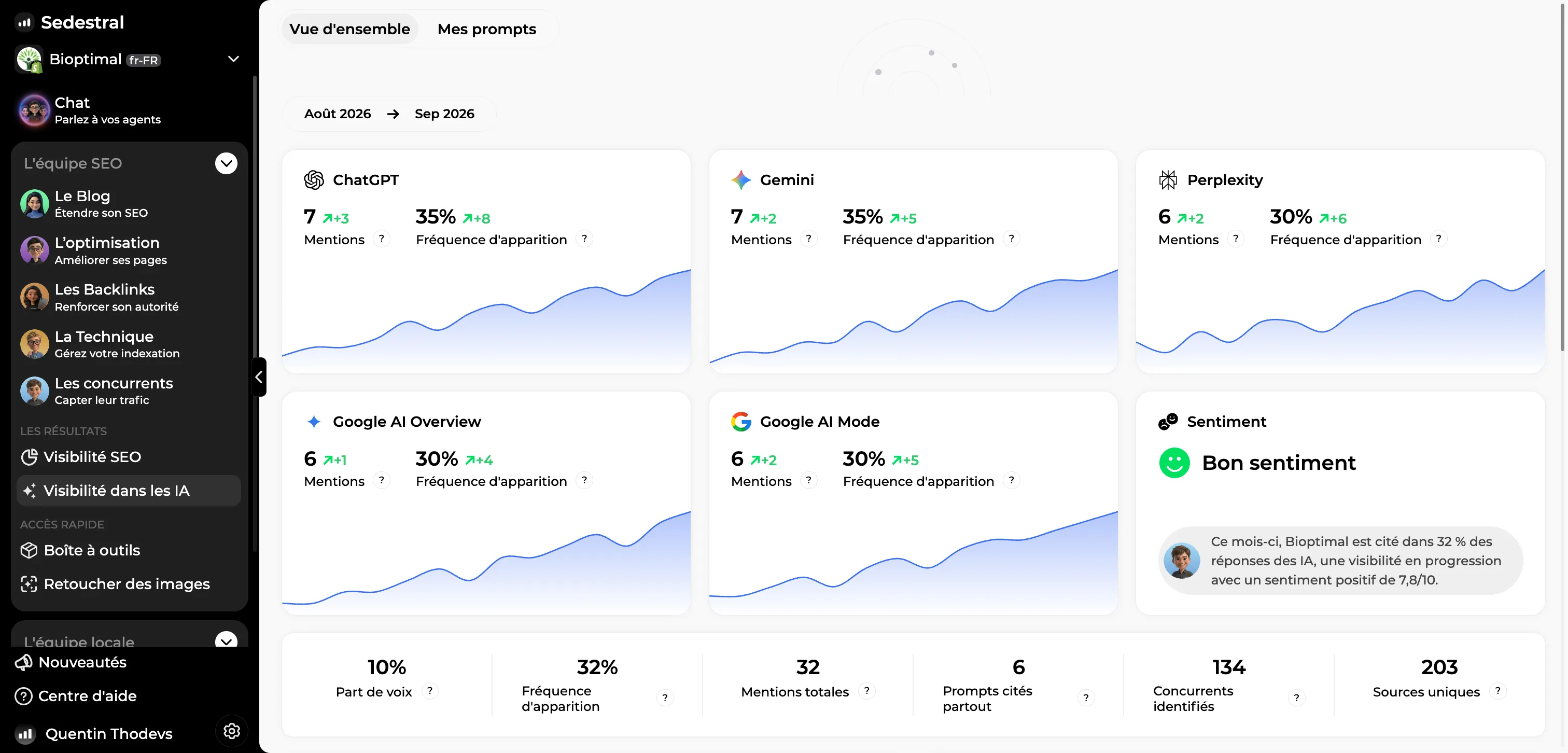
Task: Show help for Part de voix
Action: [430, 691]
